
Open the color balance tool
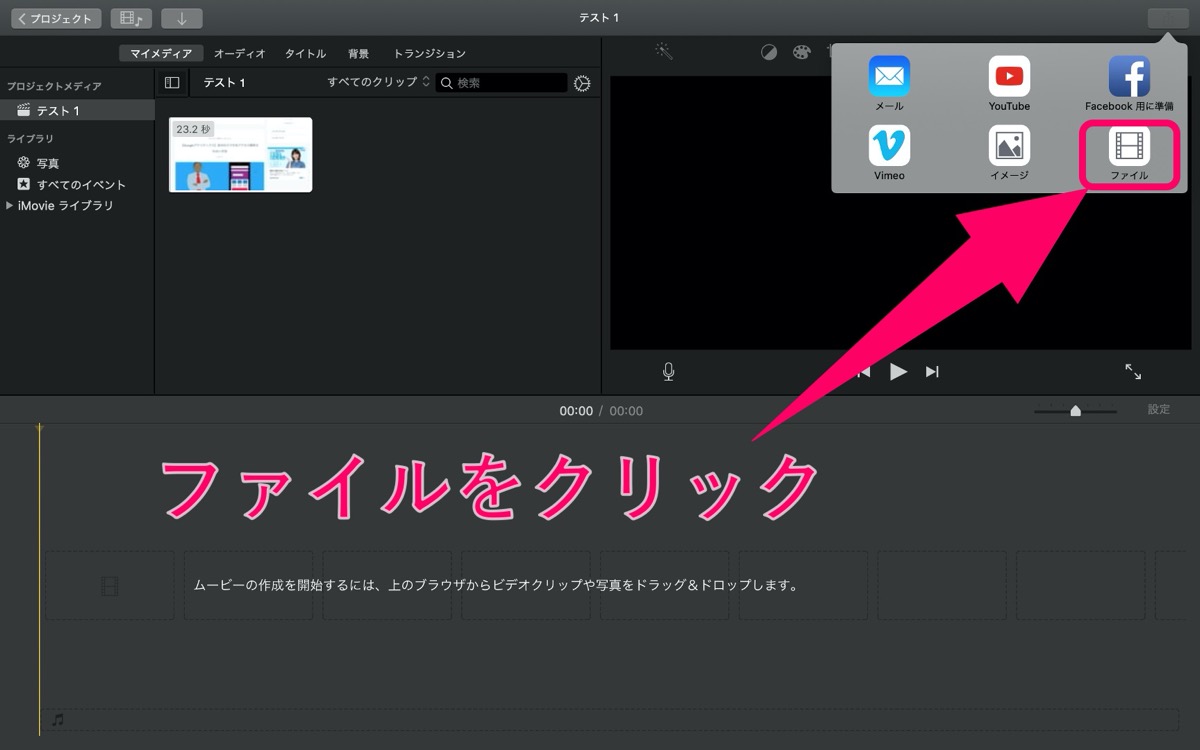768,53
